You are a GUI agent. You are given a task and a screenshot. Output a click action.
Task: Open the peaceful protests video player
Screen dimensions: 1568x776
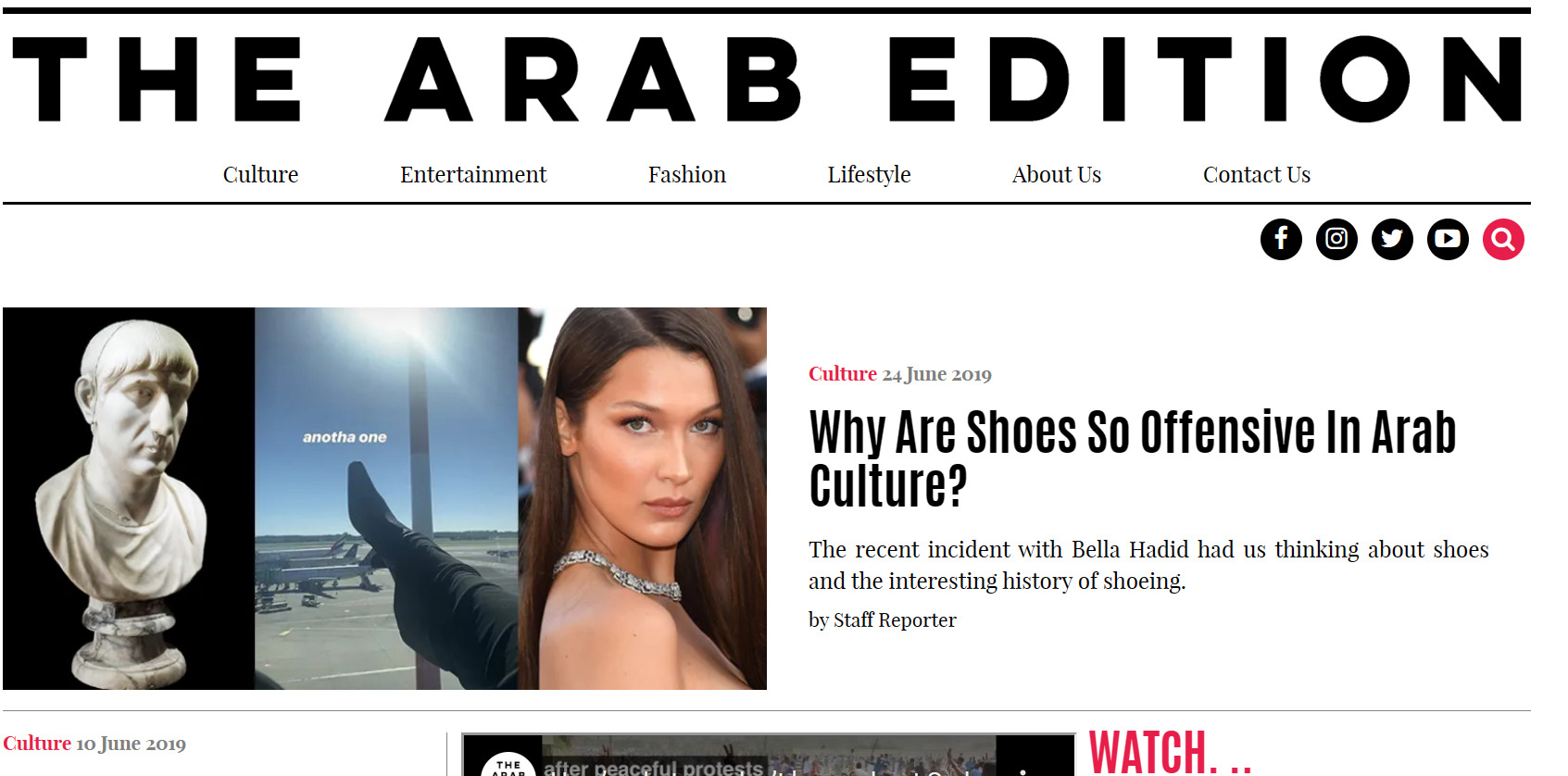tap(769, 755)
